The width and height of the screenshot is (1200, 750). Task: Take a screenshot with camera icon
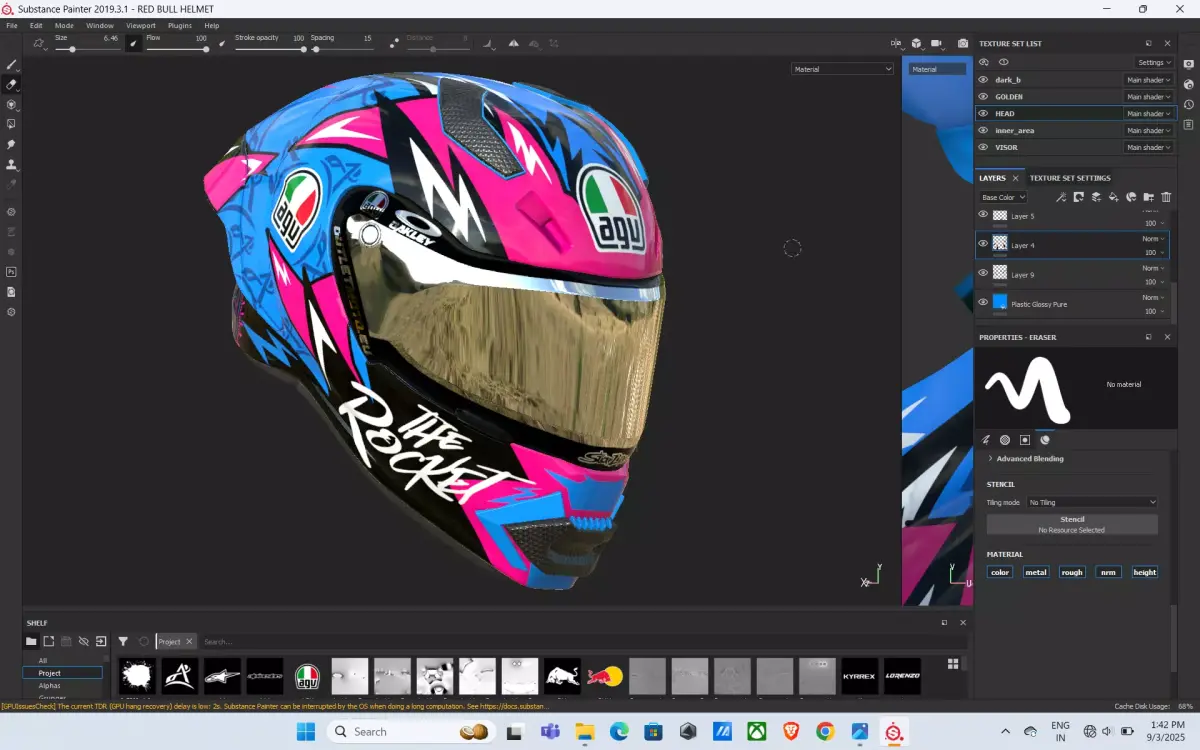tap(962, 43)
